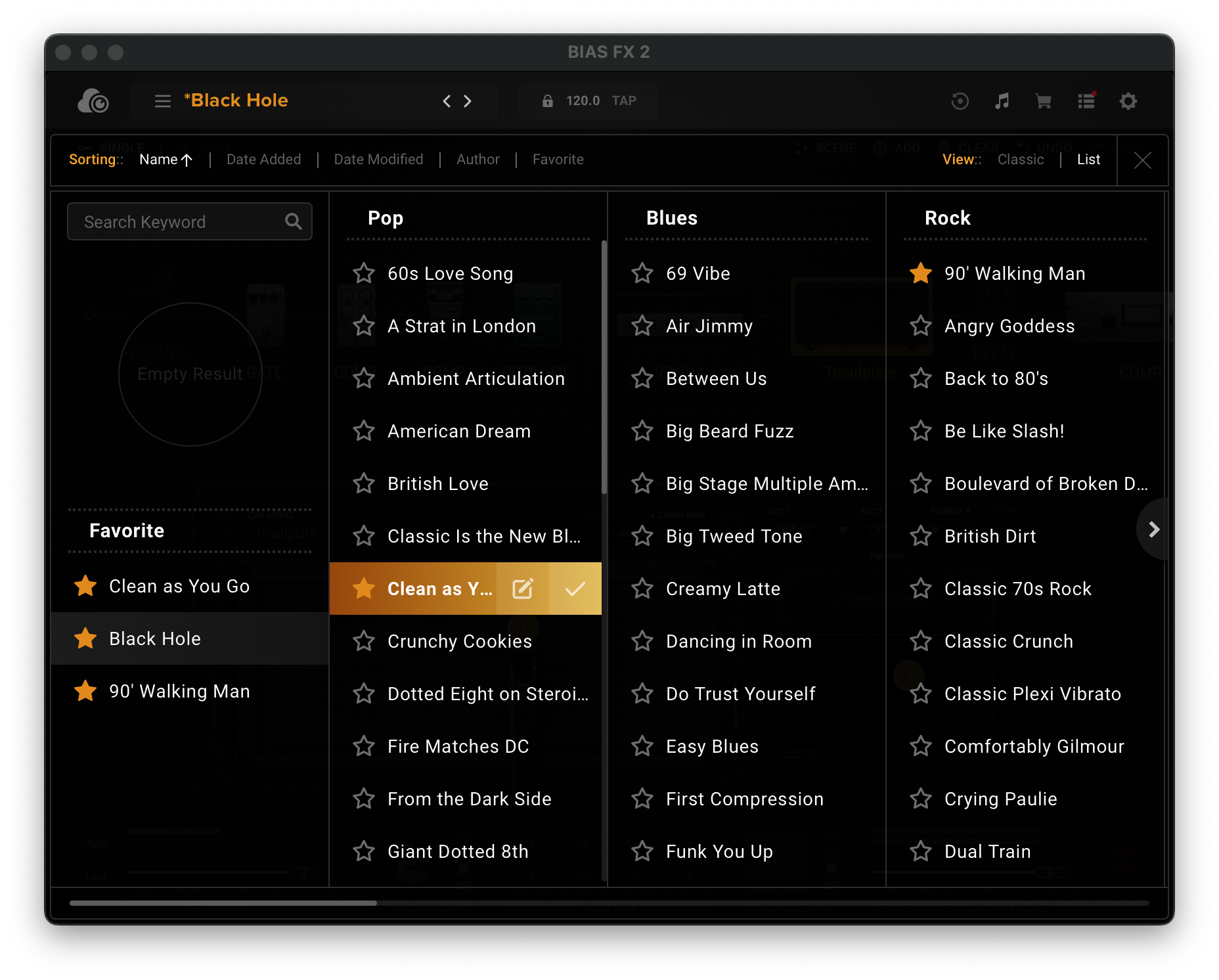
Task: Edit the Clean as You Go preset name
Action: click(523, 589)
